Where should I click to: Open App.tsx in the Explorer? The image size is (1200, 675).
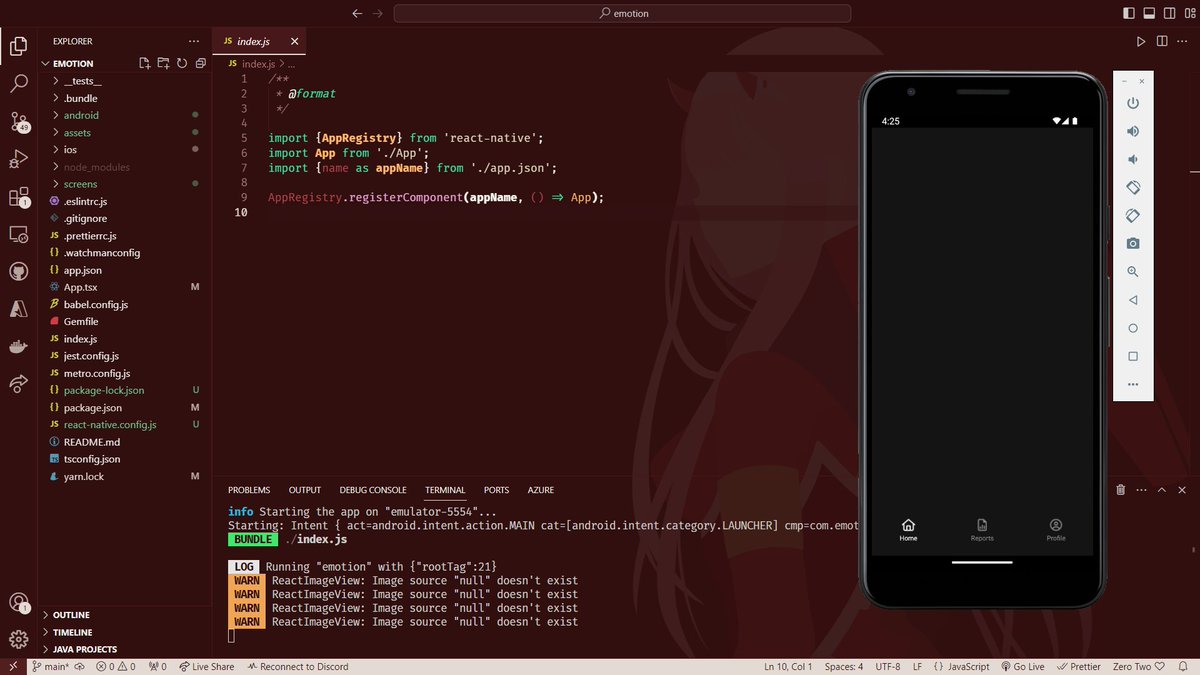80,287
